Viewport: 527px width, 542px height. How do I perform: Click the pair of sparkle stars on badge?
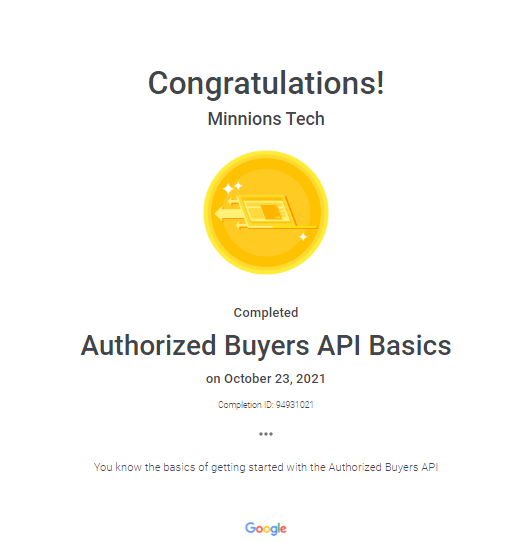coord(233,188)
